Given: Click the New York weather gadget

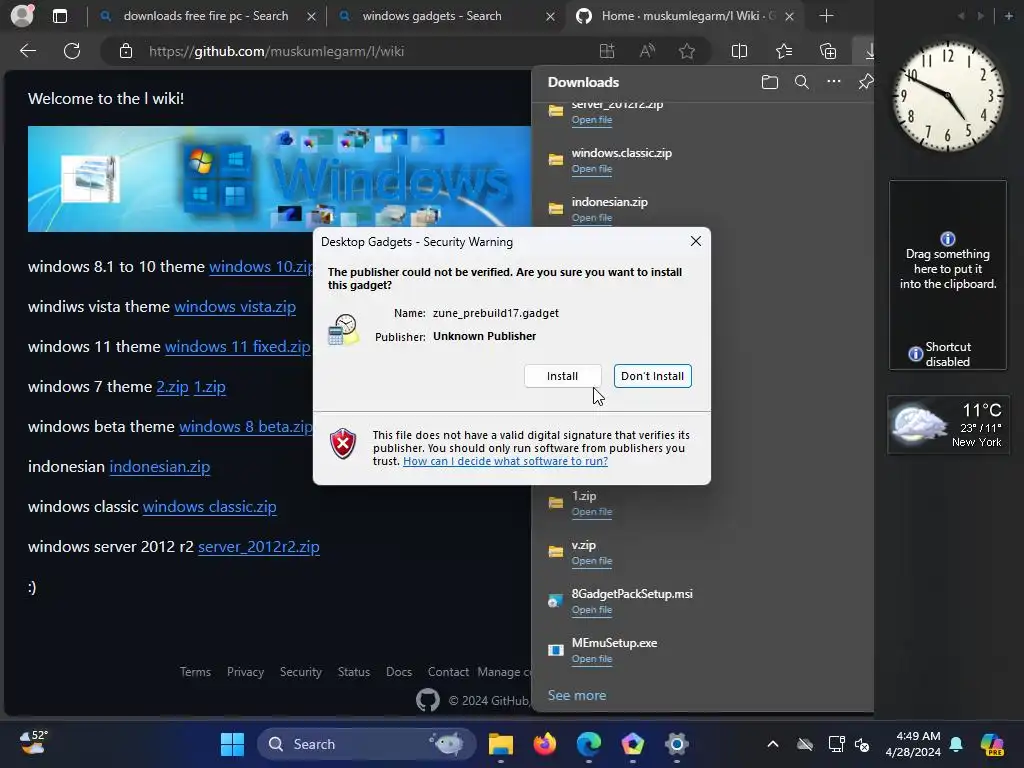Looking at the screenshot, I should 948,424.
